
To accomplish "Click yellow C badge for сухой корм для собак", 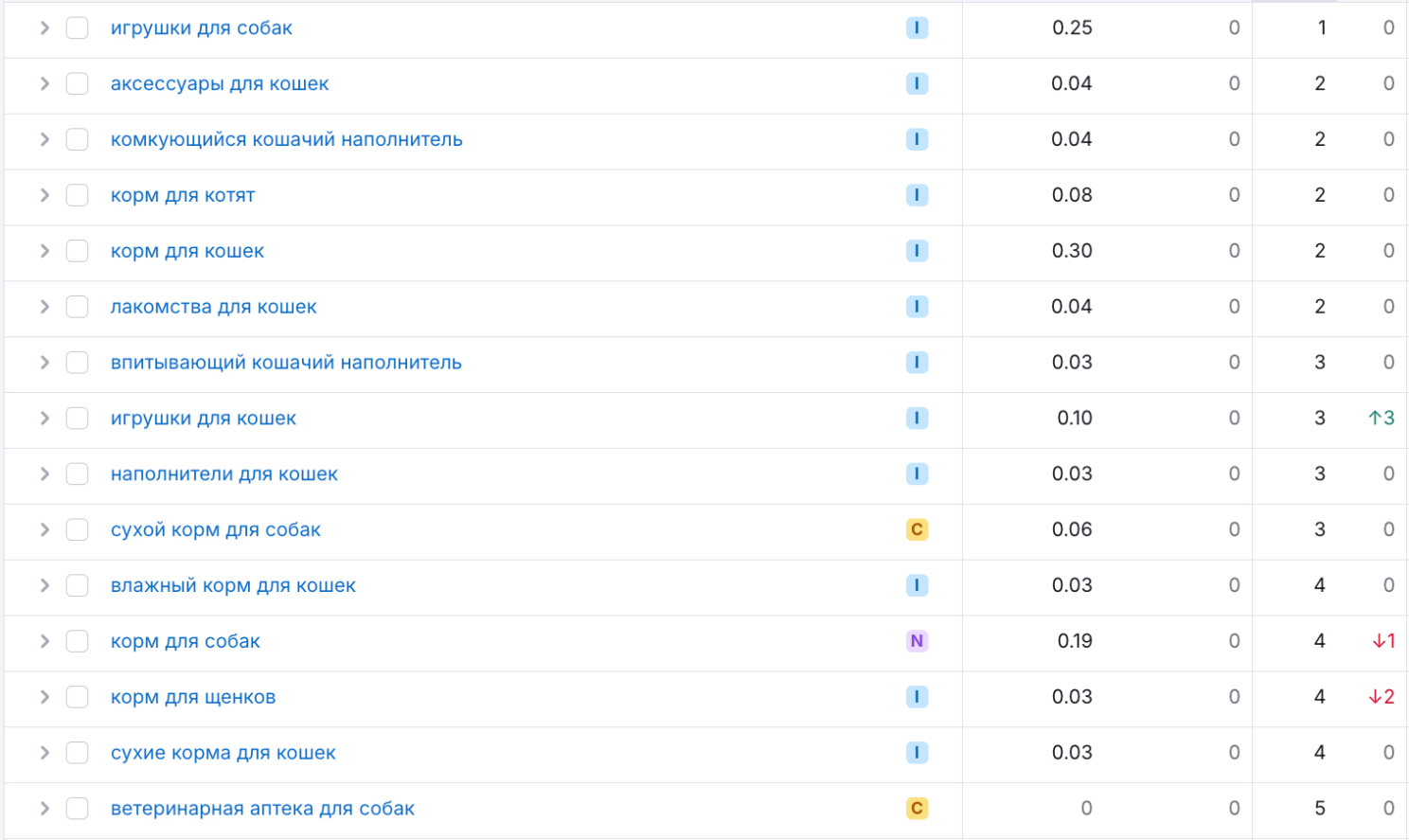I will pyautogui.click(x=917, y=530).
